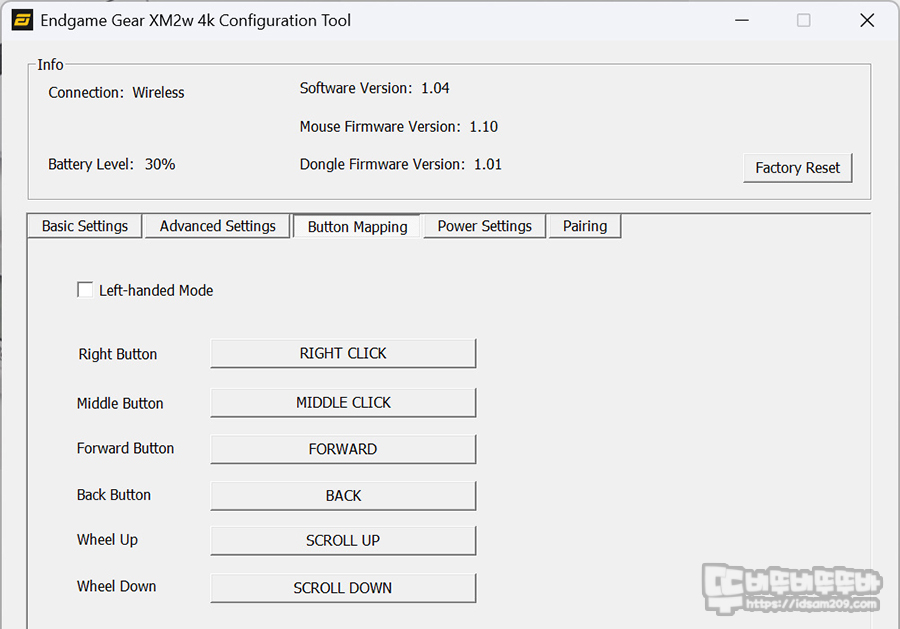Switch to the Basic Settings tab

[x=84, y=226]
